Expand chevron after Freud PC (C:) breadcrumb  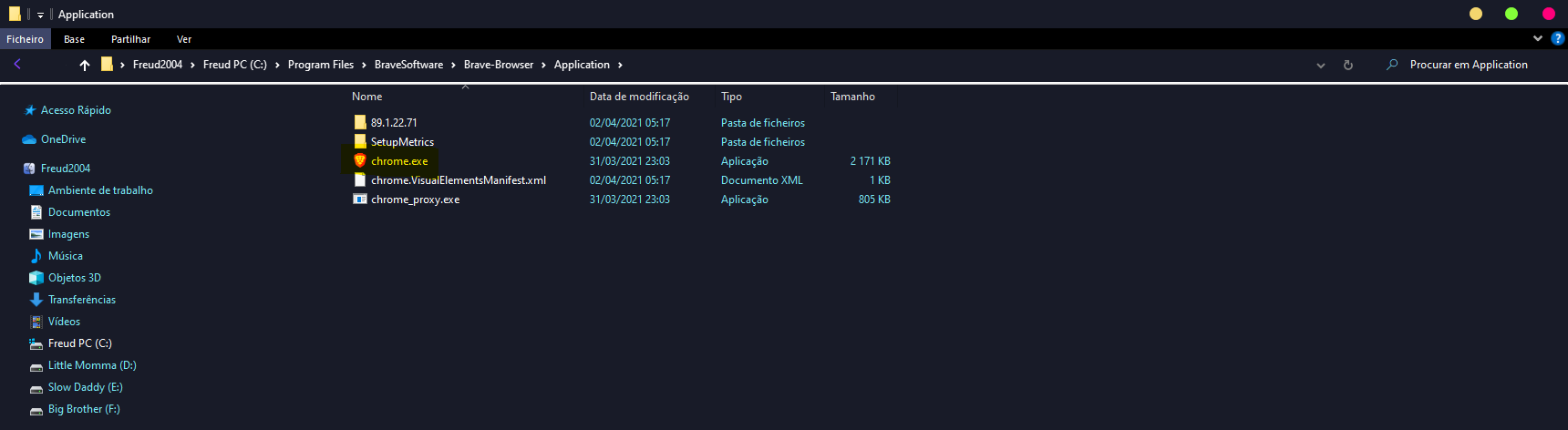tap(277, 65)
